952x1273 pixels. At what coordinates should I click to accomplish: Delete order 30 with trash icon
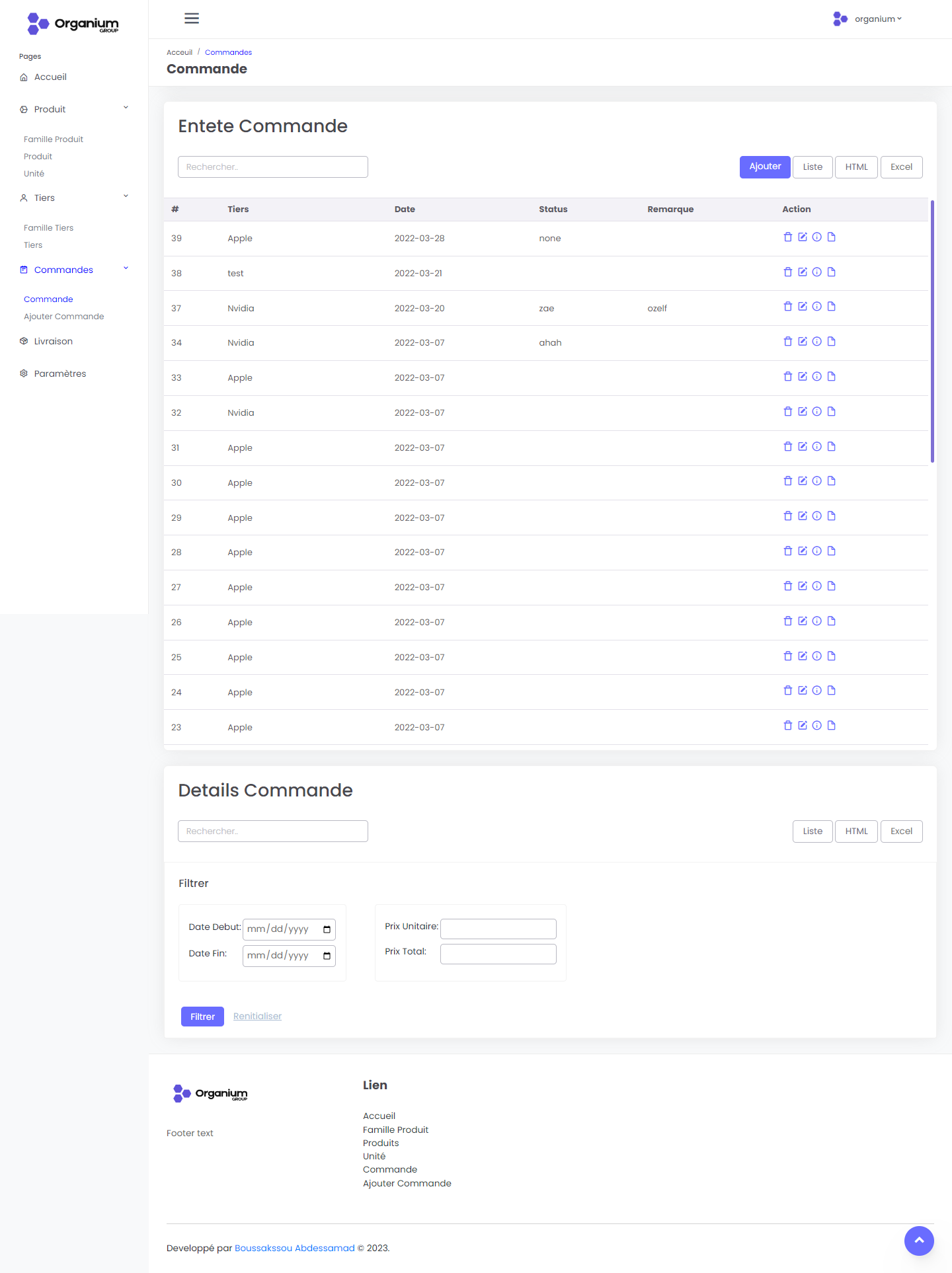point(787,481)
